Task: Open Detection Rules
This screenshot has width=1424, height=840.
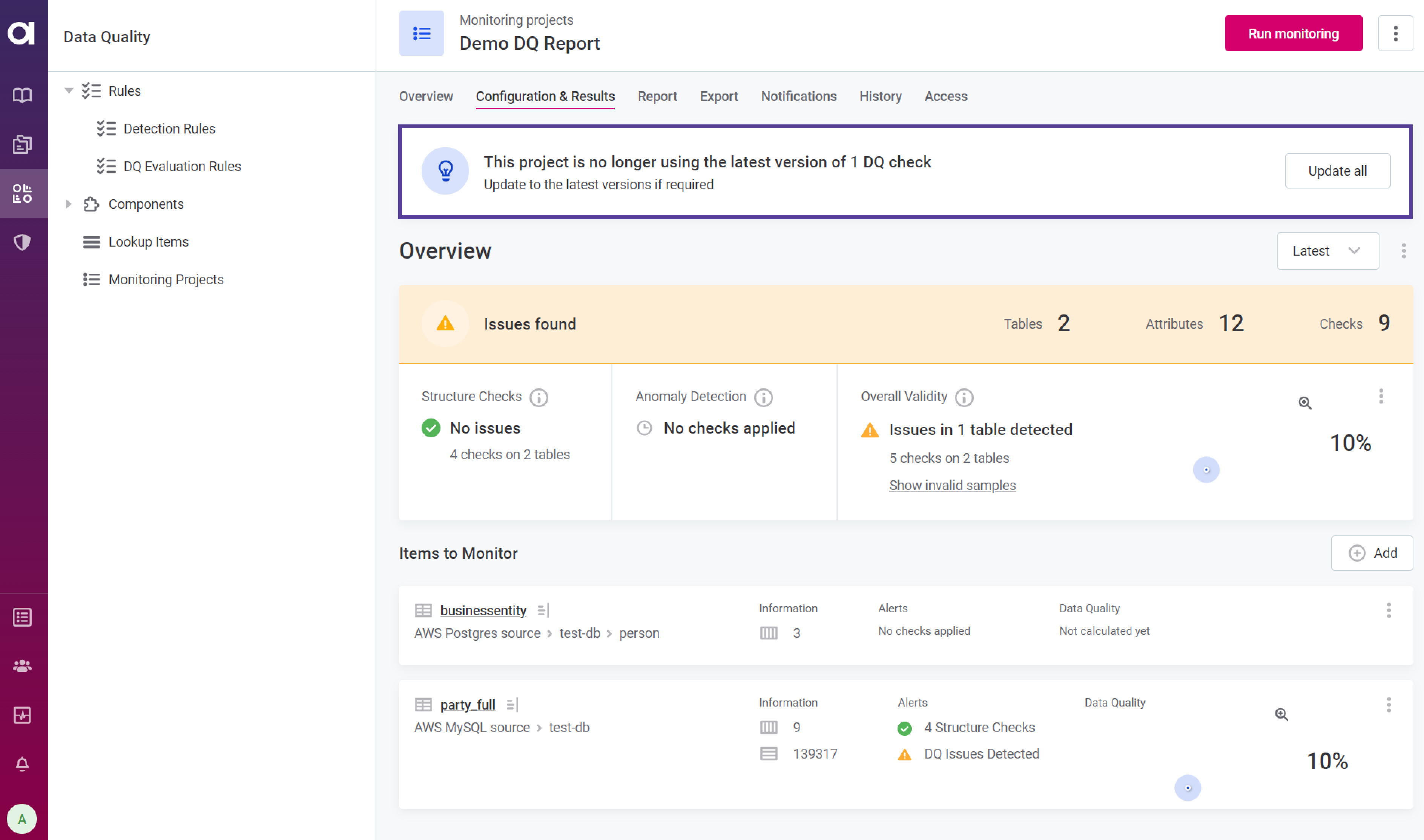Action: pos(169,129)
